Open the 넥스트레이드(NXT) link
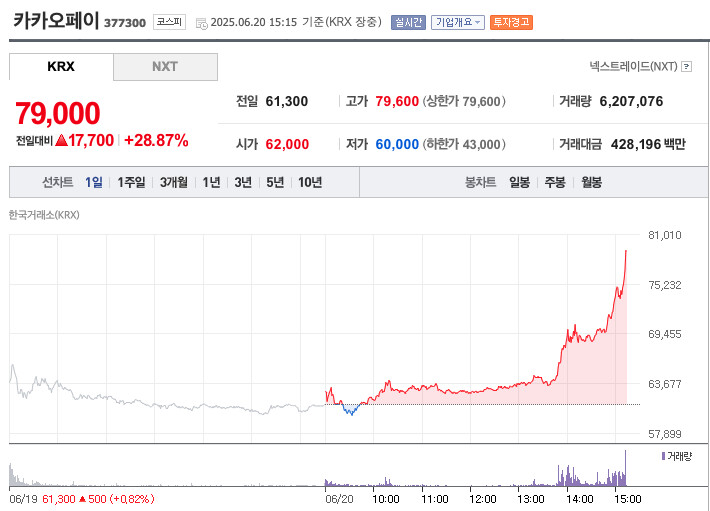 pyautogui.click(x=633, y=67)
